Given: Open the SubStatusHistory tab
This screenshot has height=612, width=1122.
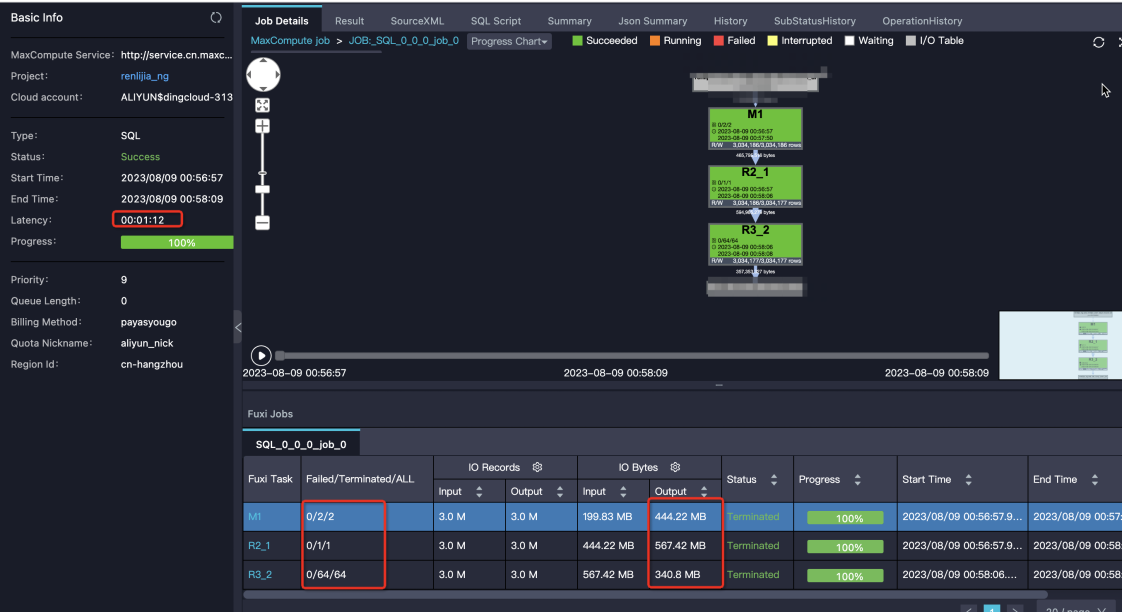Looking at the screenshot, I should (x=814, y=21).
